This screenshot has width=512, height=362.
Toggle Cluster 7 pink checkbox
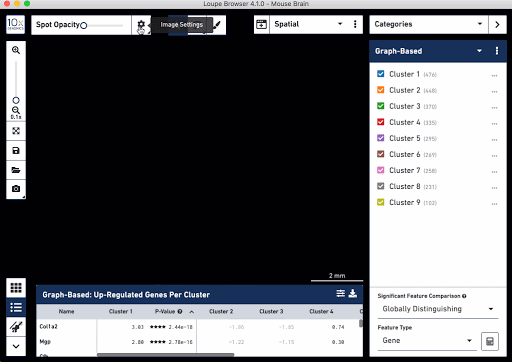[381, 170]
